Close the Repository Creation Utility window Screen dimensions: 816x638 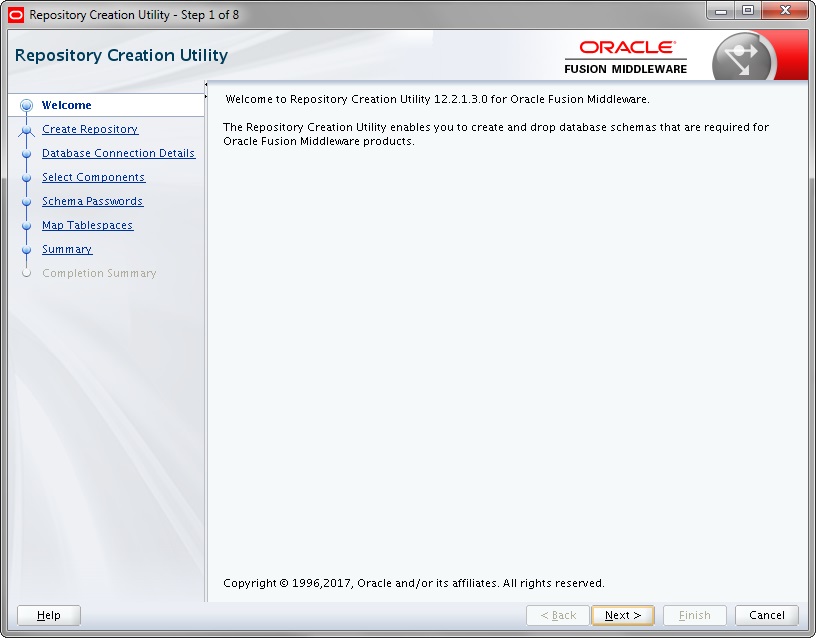[785, 11]
